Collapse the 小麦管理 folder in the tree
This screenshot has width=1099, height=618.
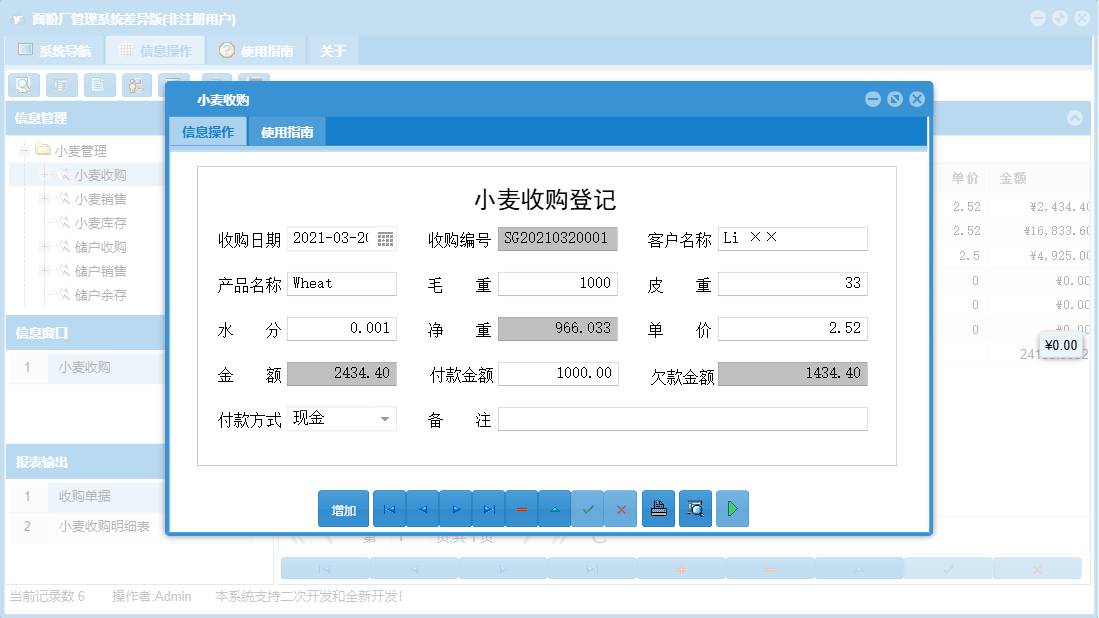tap(23, 150)
